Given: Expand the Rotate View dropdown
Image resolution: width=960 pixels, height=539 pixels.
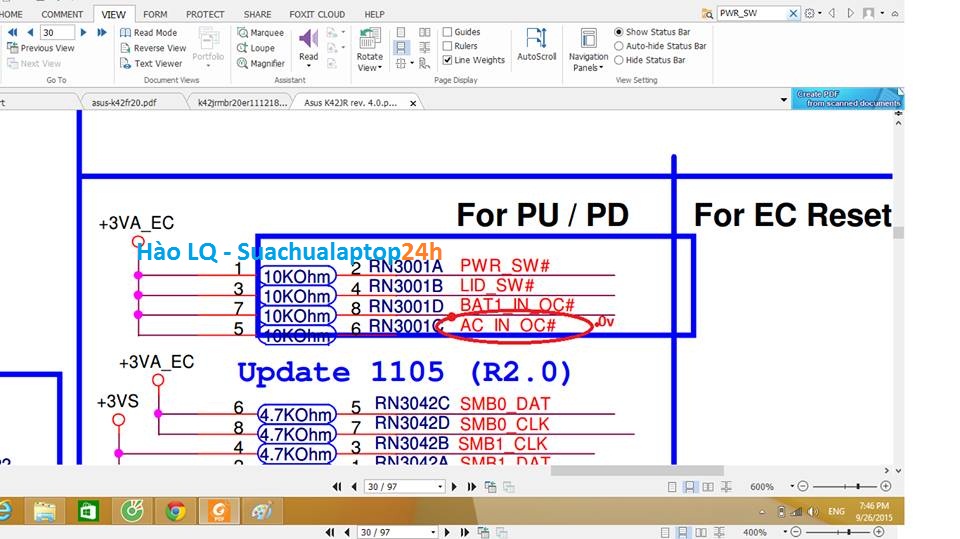Looking at the screenshot, I should (x=369, y=68).
